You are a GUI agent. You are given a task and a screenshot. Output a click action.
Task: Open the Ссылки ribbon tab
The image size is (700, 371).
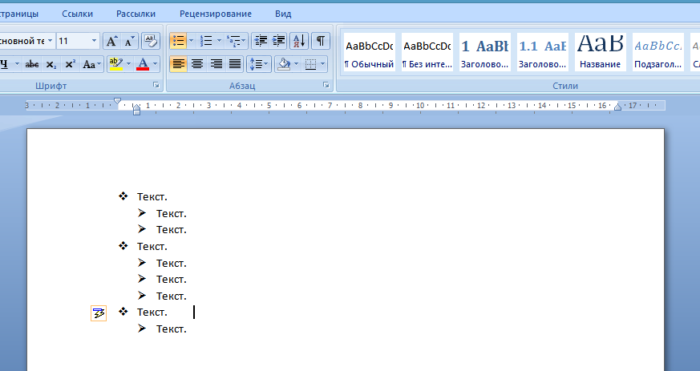[77, 14]
